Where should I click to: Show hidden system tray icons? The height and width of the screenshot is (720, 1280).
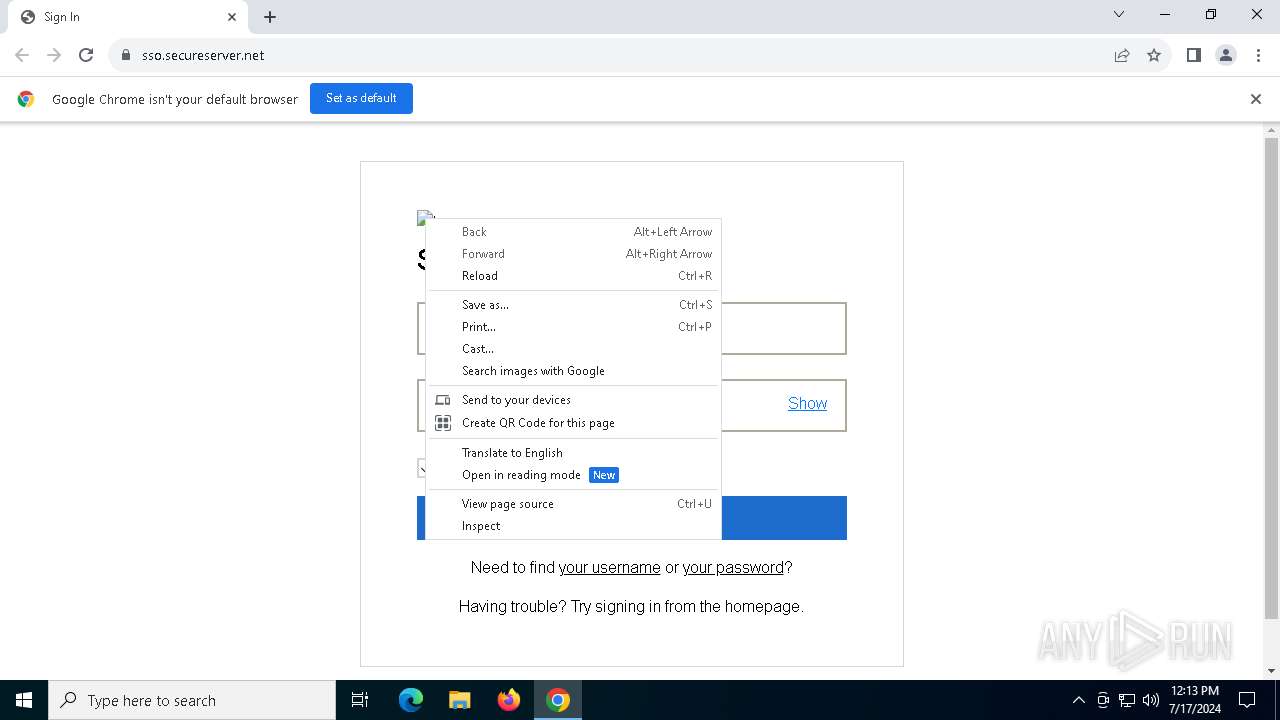(x=1078, y=700)
